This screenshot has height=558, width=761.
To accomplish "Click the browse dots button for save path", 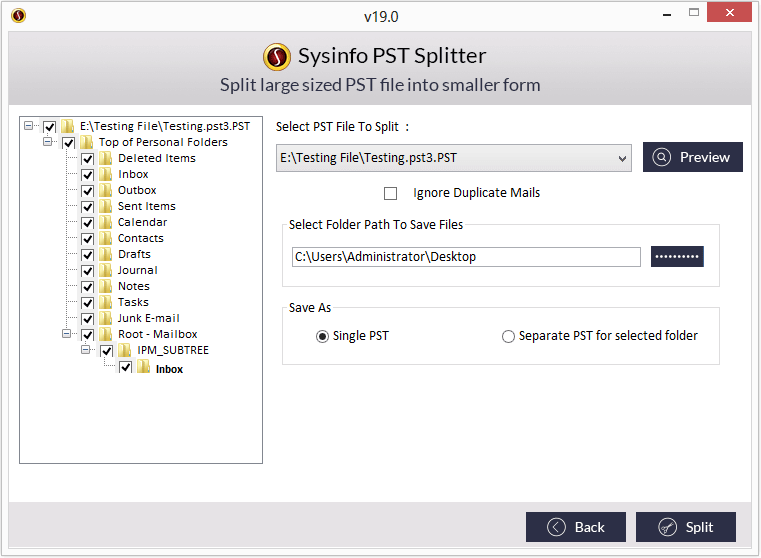I will pyautogui.click(x=677, y=257).
